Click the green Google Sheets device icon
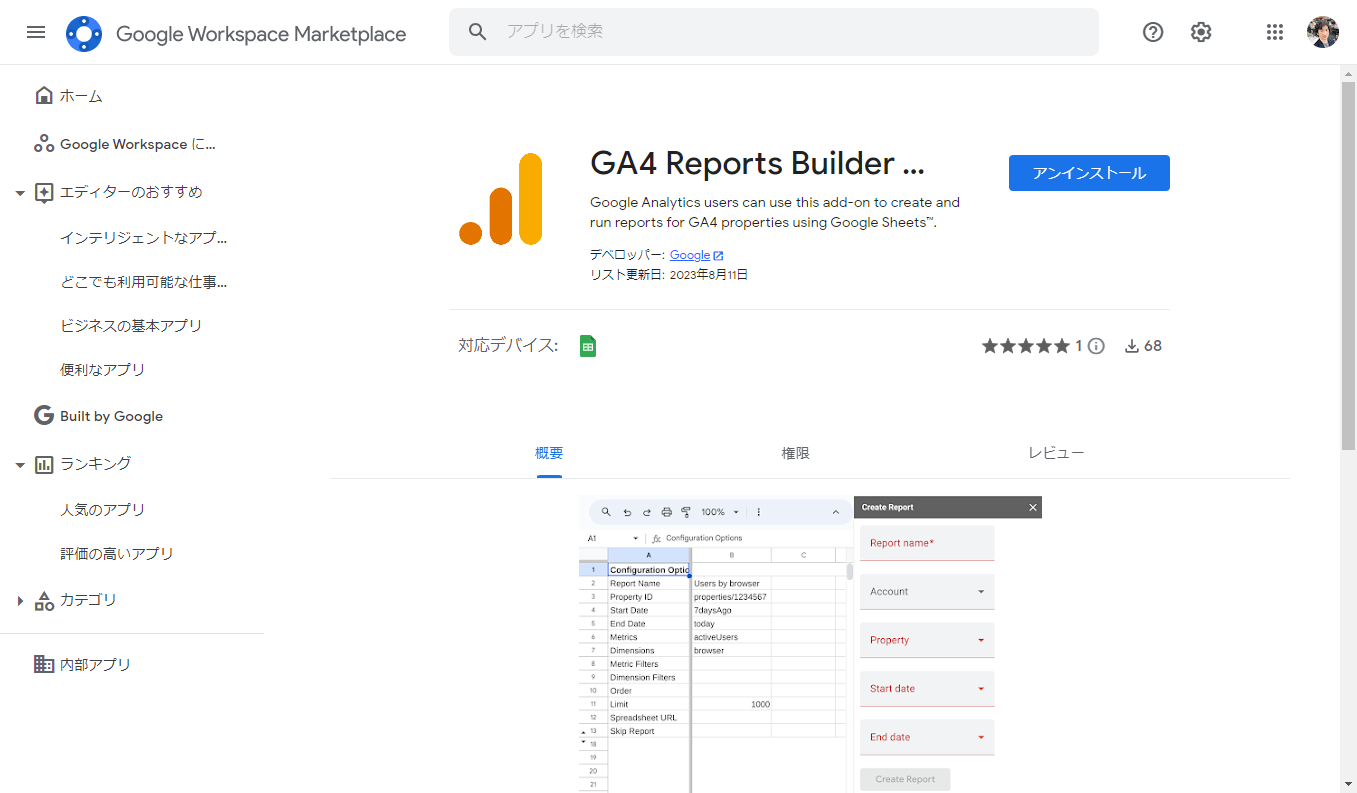The image size is (1357, 793). pyautogui.click(x=588, y=346)
